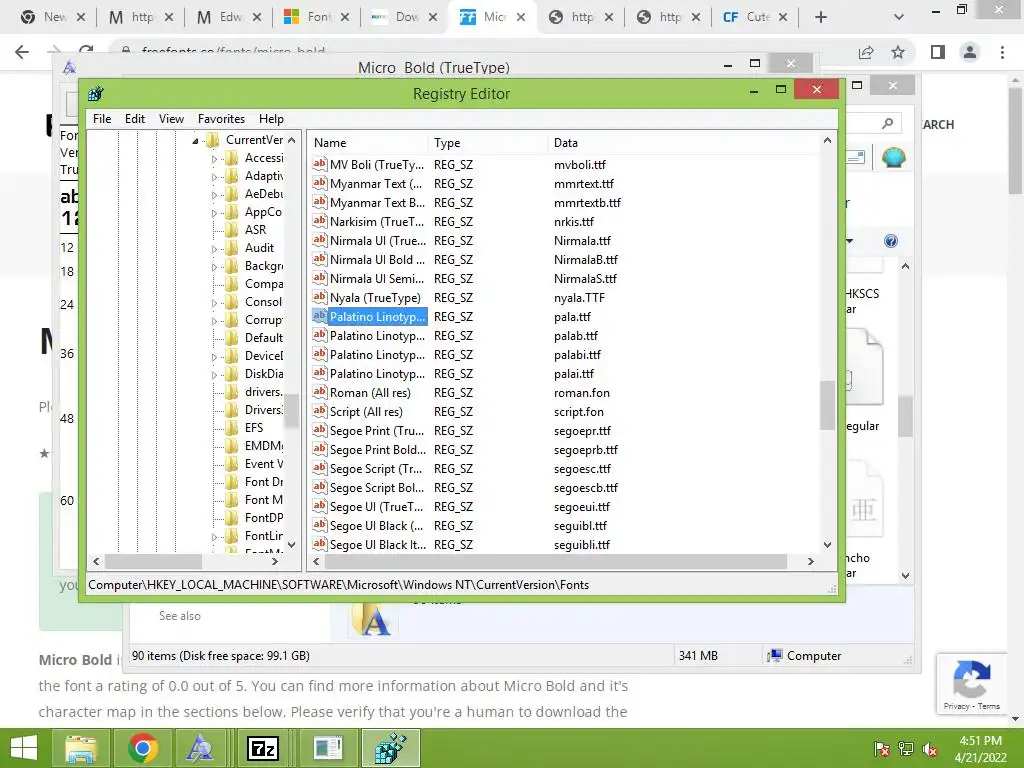
Task: Open the Edit menu in Registry Editor
Action: pos(135,119)
